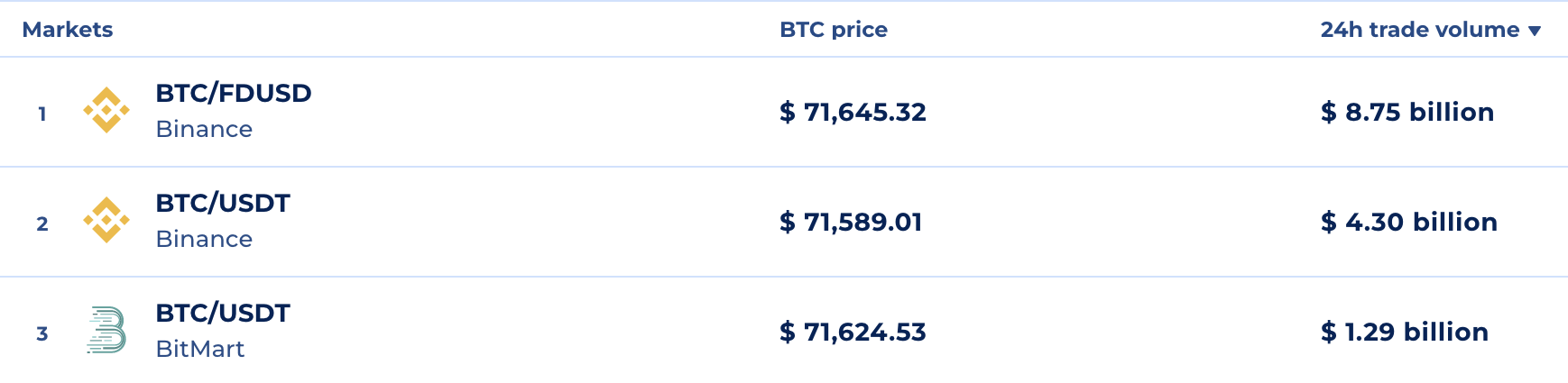Viewport: 1568px width, 383px height.
Task: Click Binance exchange name in first row
Action: pyautogui.click(x=204, y=129)
